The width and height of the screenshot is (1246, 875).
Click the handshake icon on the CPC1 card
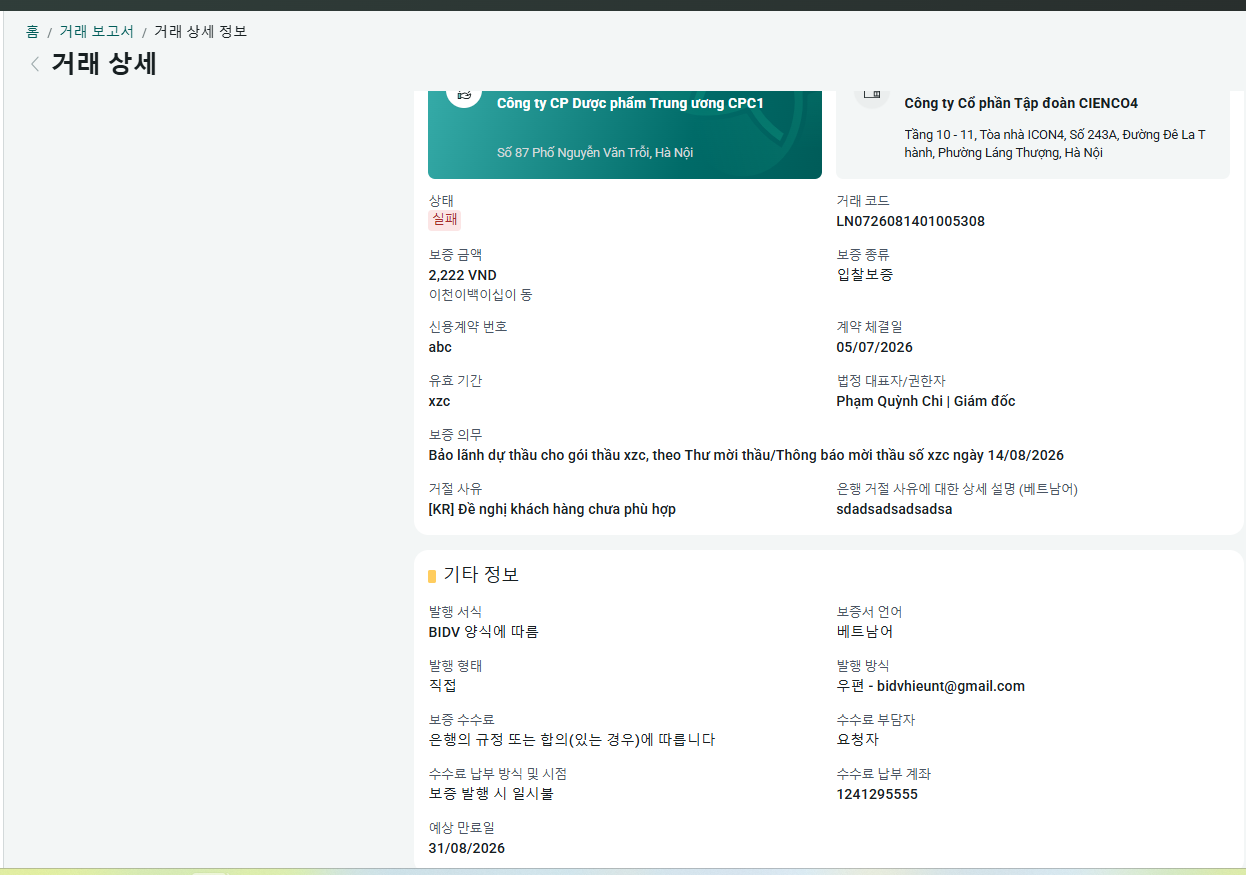[x=463, y=93]
